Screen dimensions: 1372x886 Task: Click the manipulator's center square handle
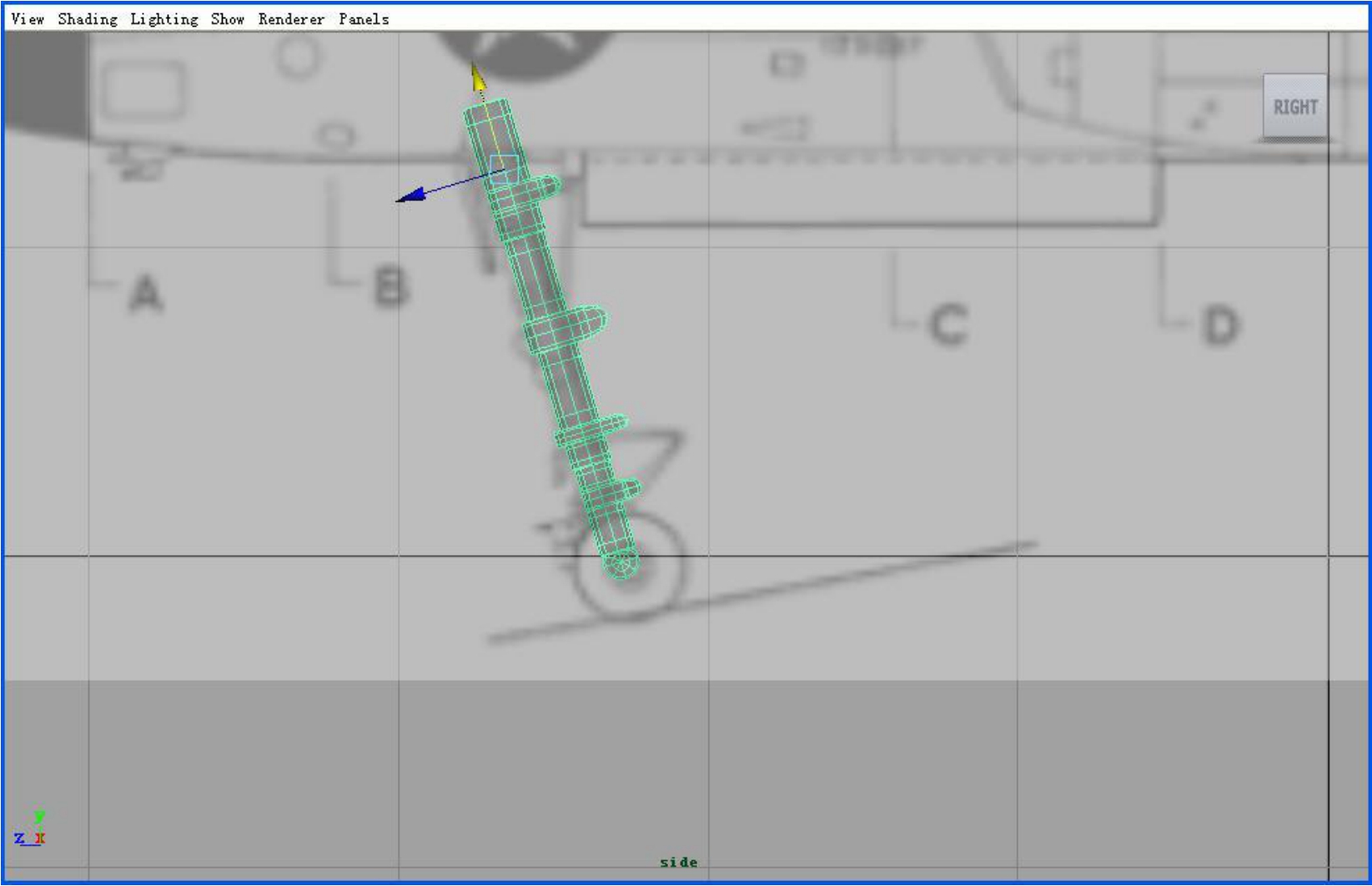pyautogui.click(x=504, y=169)
